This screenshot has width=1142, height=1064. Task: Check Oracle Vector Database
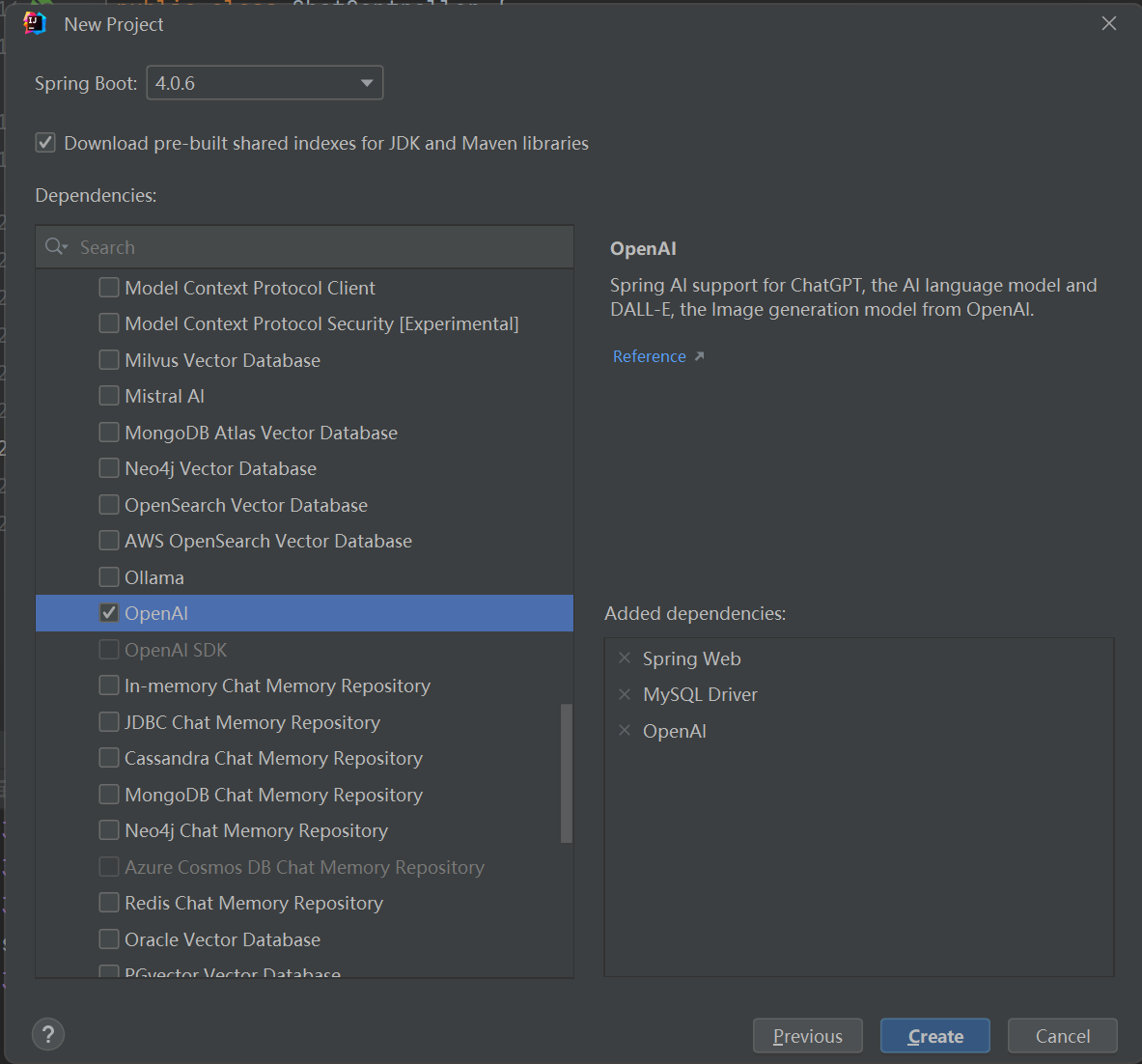108,939
